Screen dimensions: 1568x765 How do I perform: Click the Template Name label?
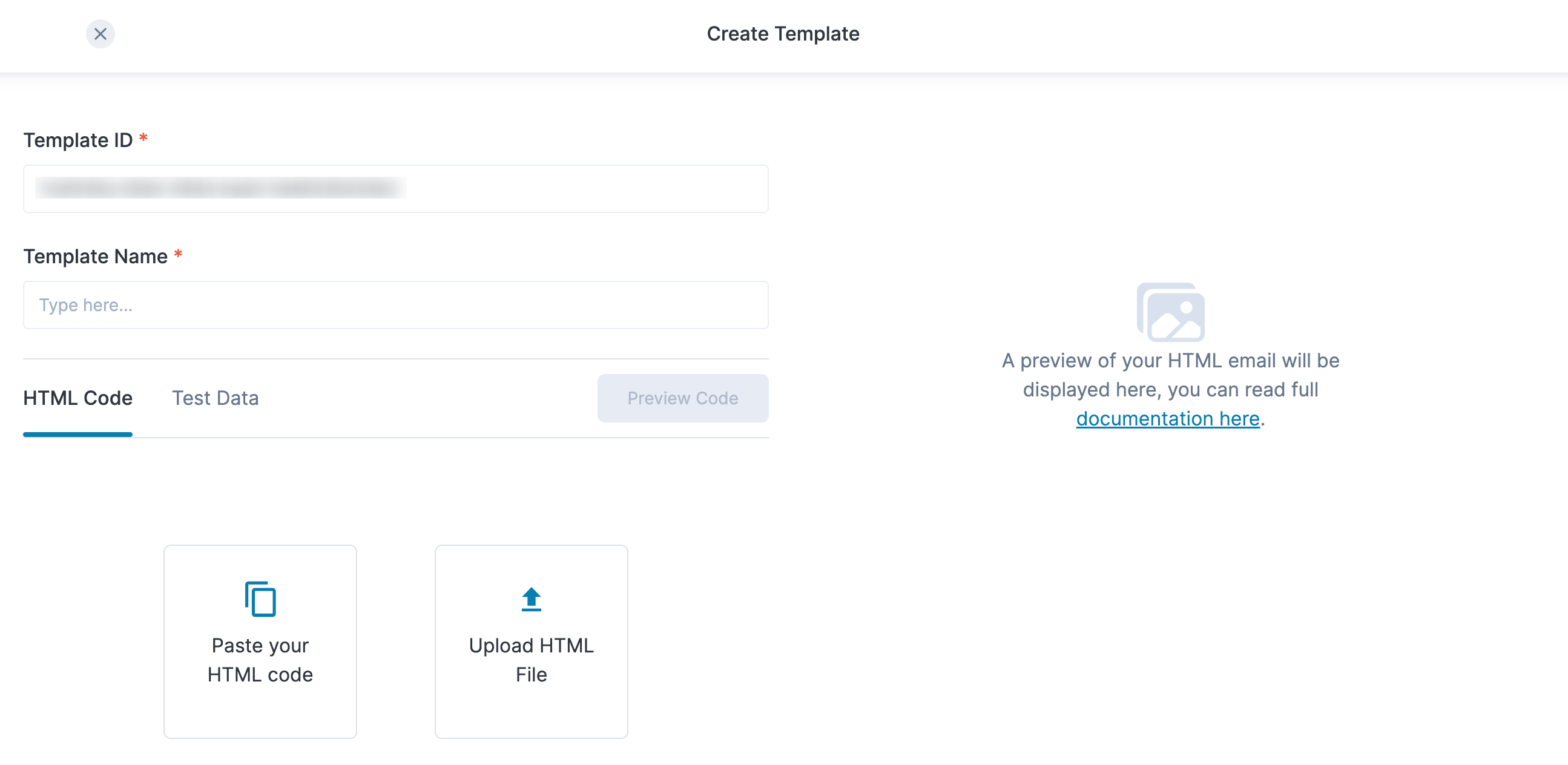point(96,257)
